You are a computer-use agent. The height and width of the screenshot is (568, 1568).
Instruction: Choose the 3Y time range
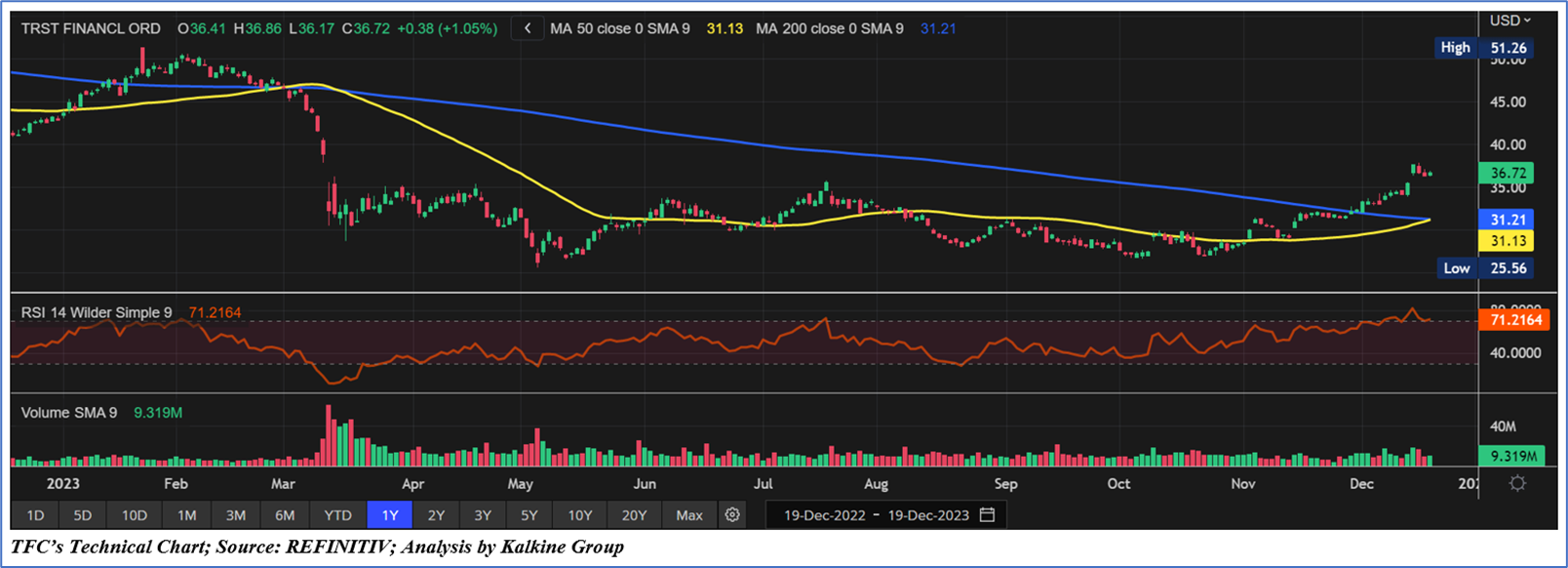pos(483,514)
